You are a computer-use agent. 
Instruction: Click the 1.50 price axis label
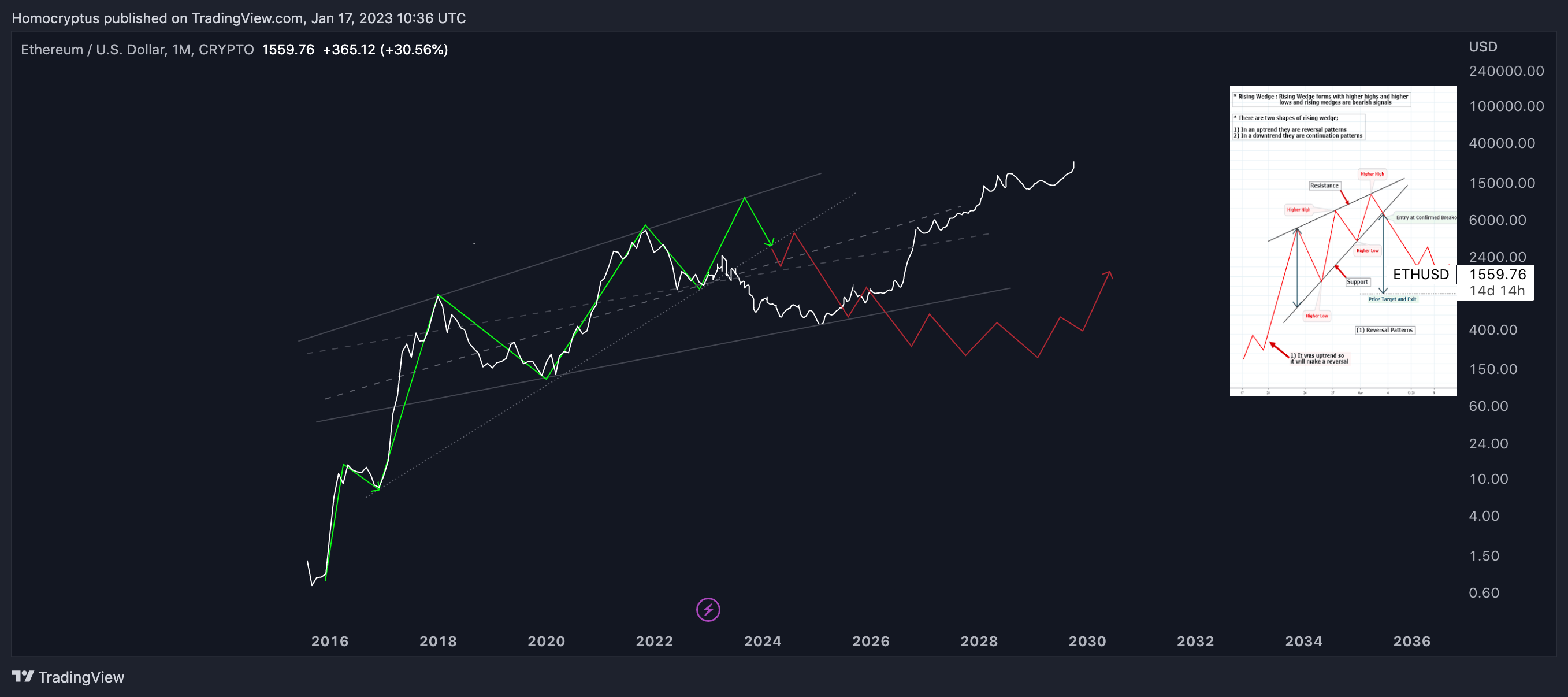(1484, 556)
